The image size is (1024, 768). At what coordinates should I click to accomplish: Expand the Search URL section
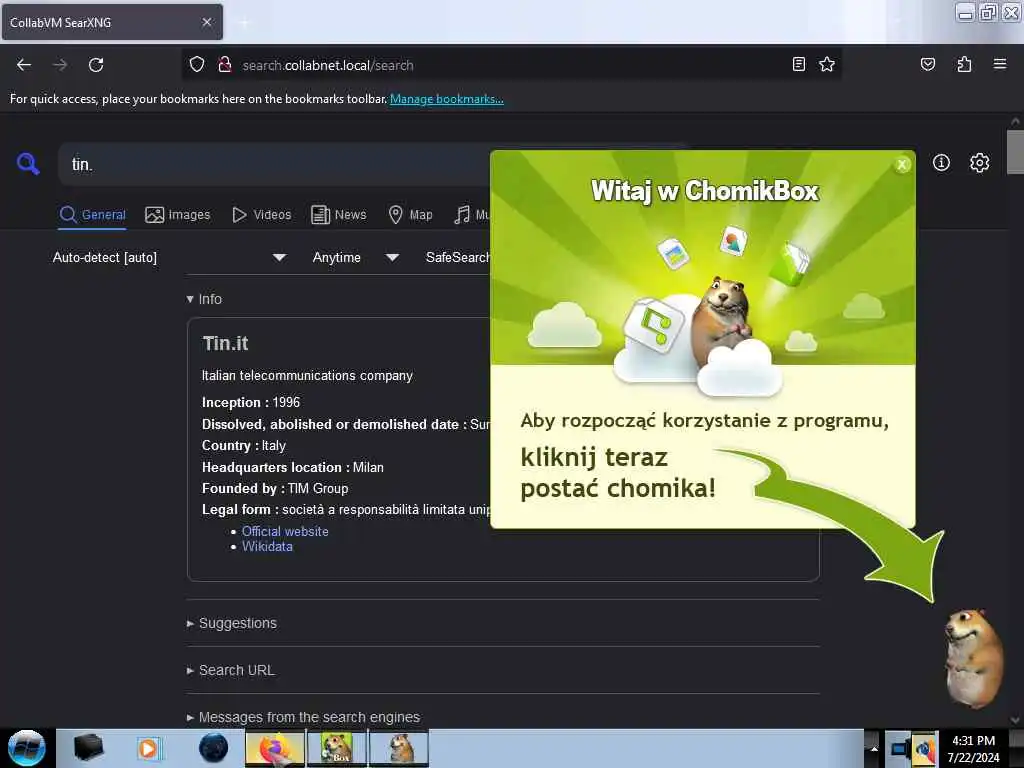click(x=231, y=671)
